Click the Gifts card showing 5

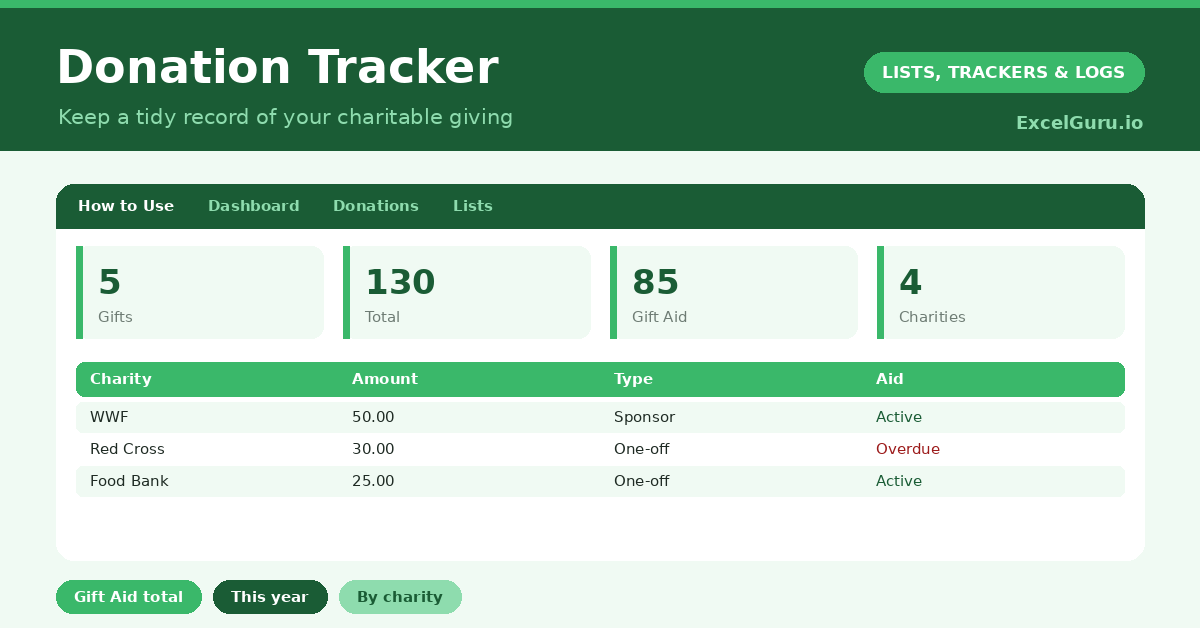click(x=200, y=292)
